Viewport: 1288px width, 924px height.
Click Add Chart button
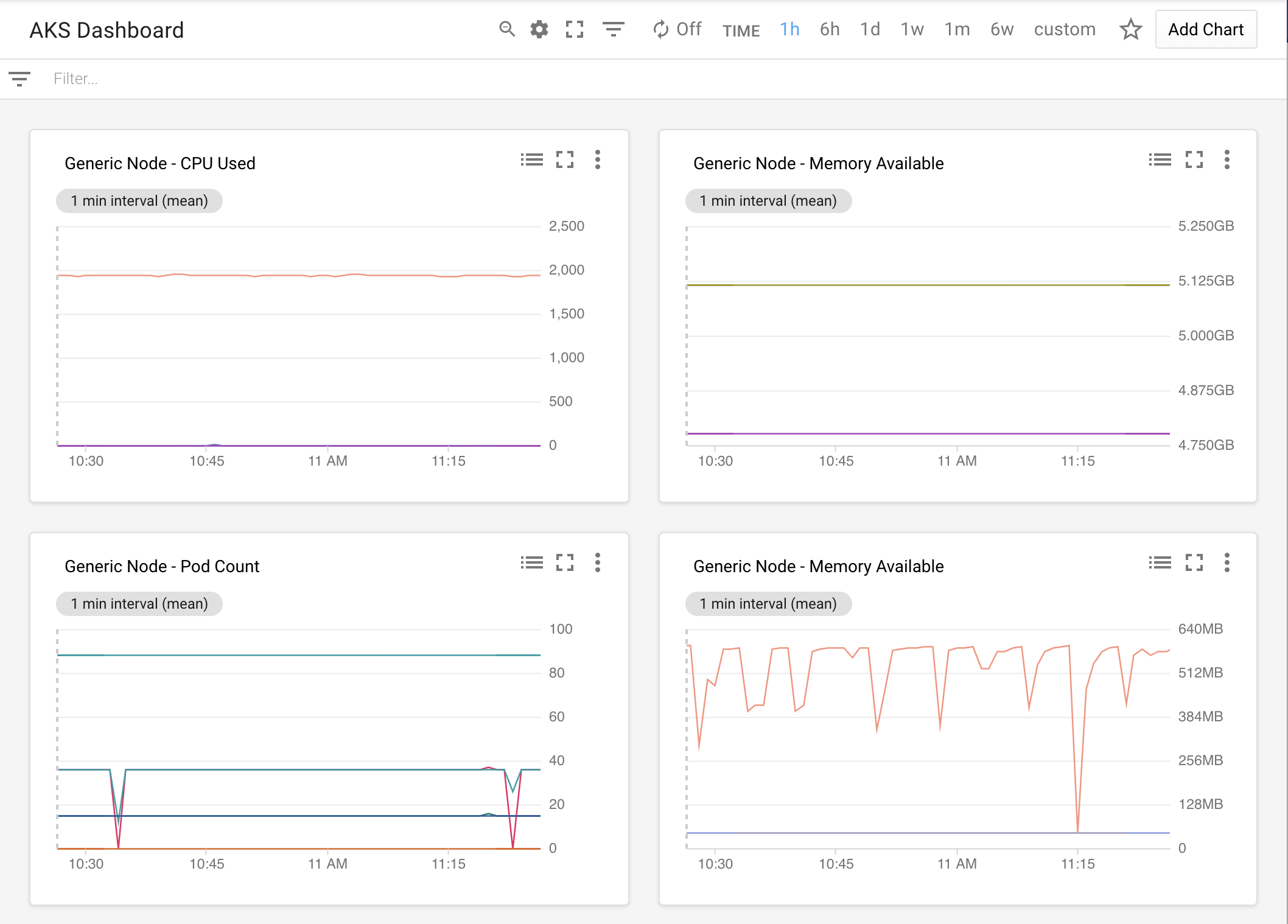pos(1204,30)
